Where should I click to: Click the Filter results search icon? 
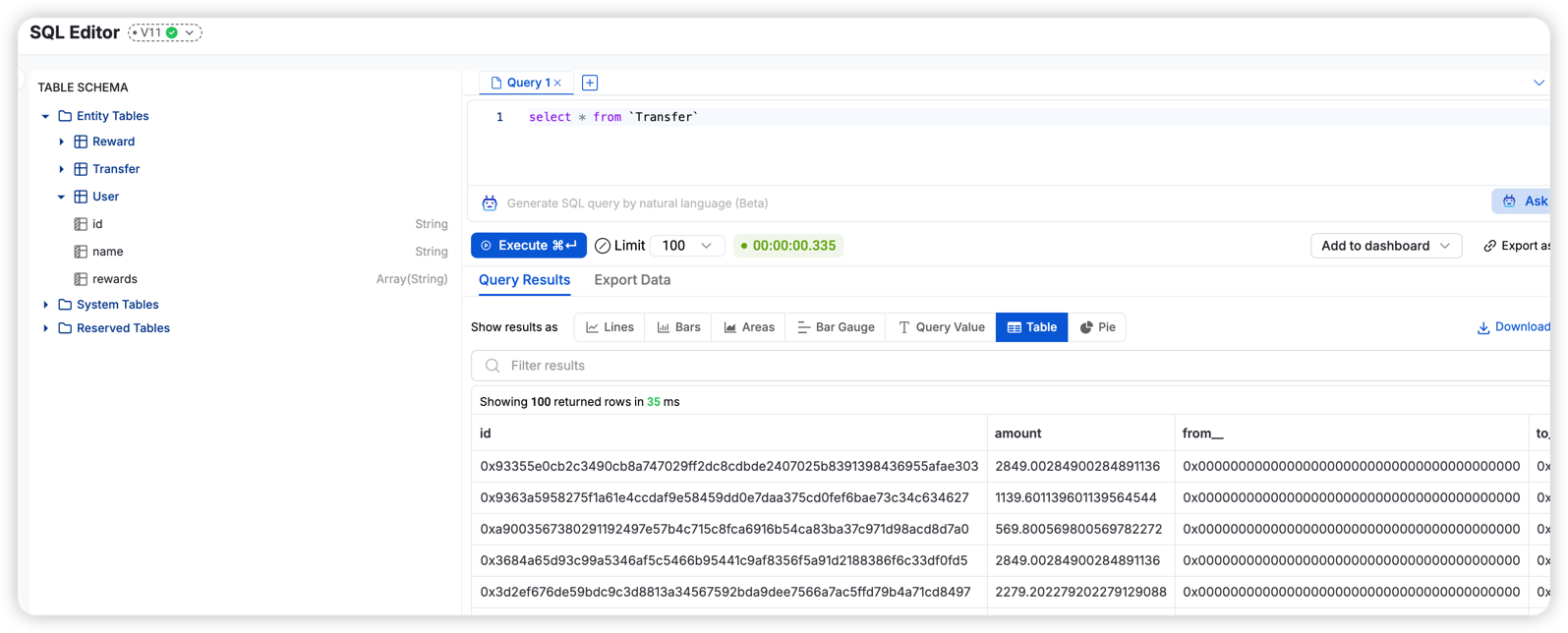(493, 366)
